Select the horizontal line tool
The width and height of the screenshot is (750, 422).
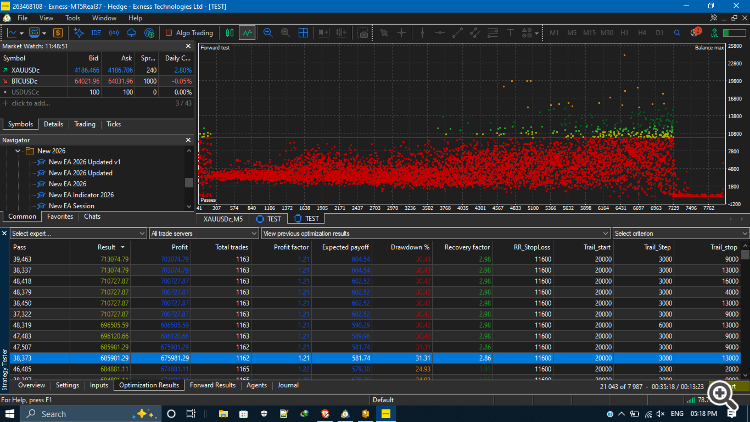[440, 33]
